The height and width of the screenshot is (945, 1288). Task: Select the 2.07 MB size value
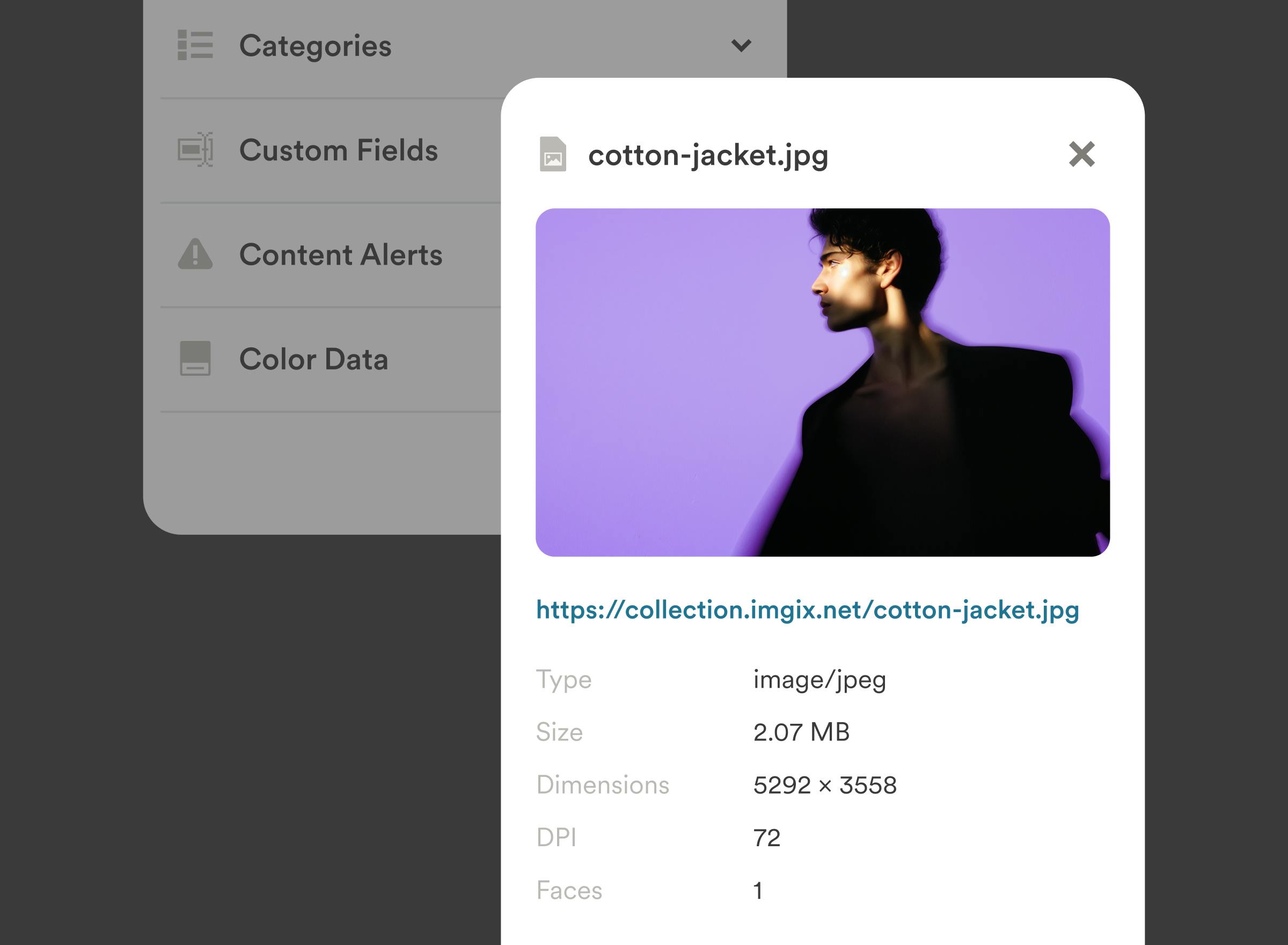[801, 732]
